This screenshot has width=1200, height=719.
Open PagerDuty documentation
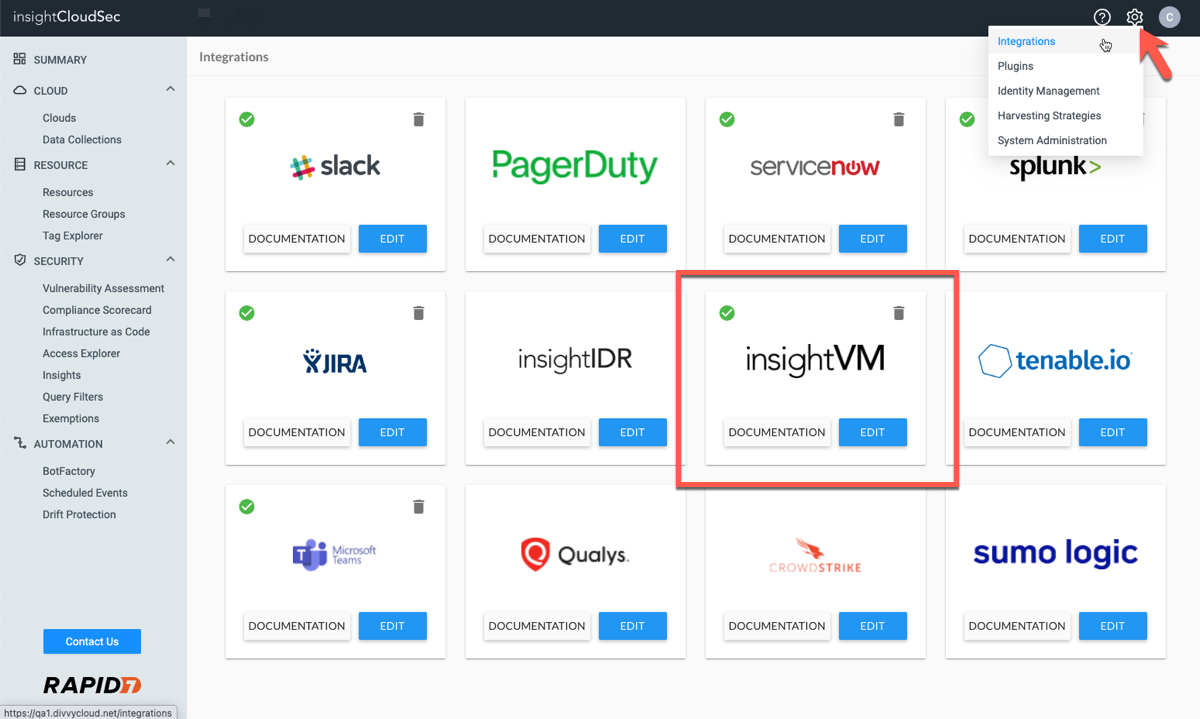click(x=537, y=239)
